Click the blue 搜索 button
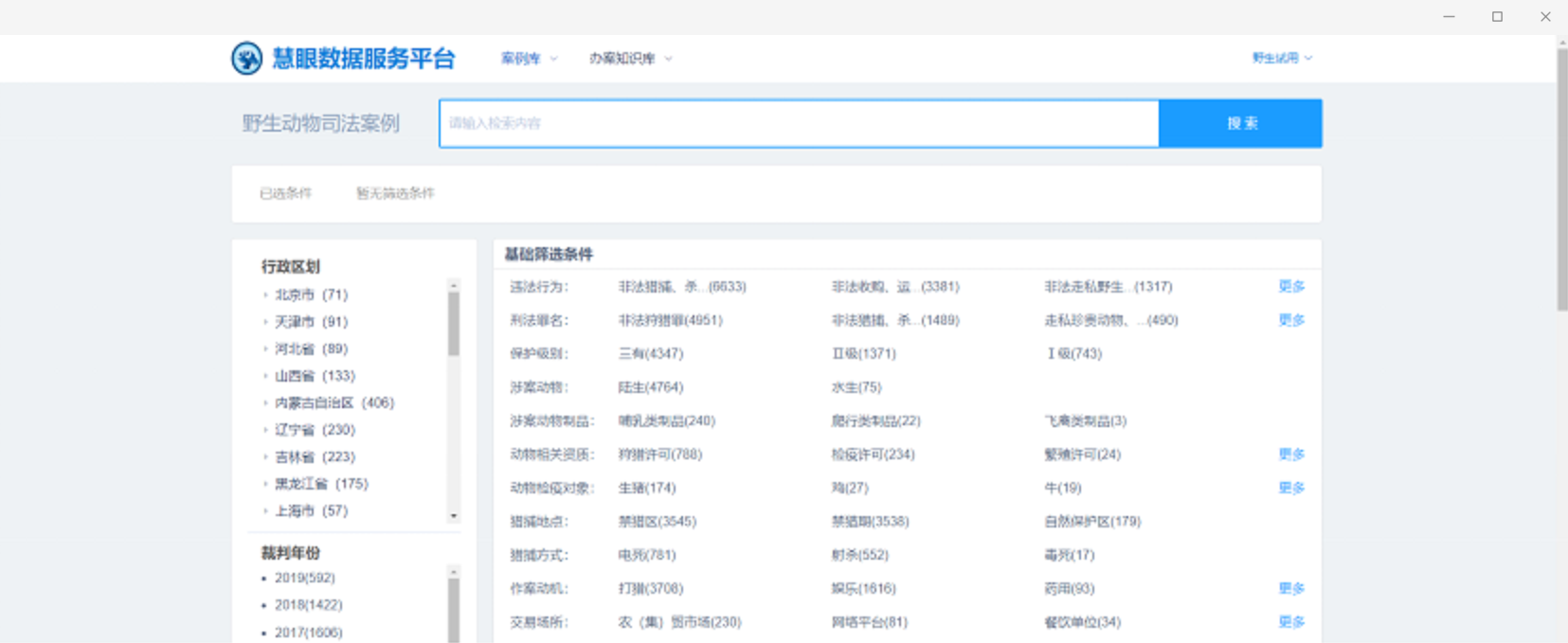The height and width of the screenshot is (643, 1568). point(1240,123)
